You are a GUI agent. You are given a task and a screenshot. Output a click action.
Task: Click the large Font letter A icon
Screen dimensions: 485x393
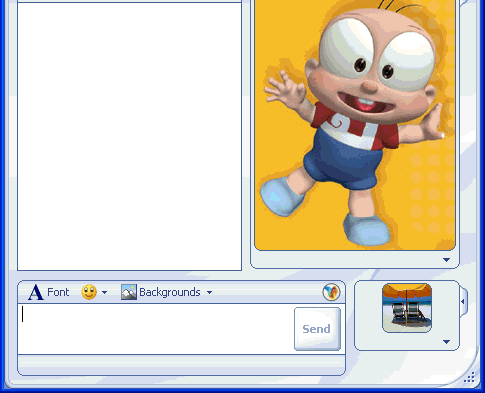click(36, 292)
